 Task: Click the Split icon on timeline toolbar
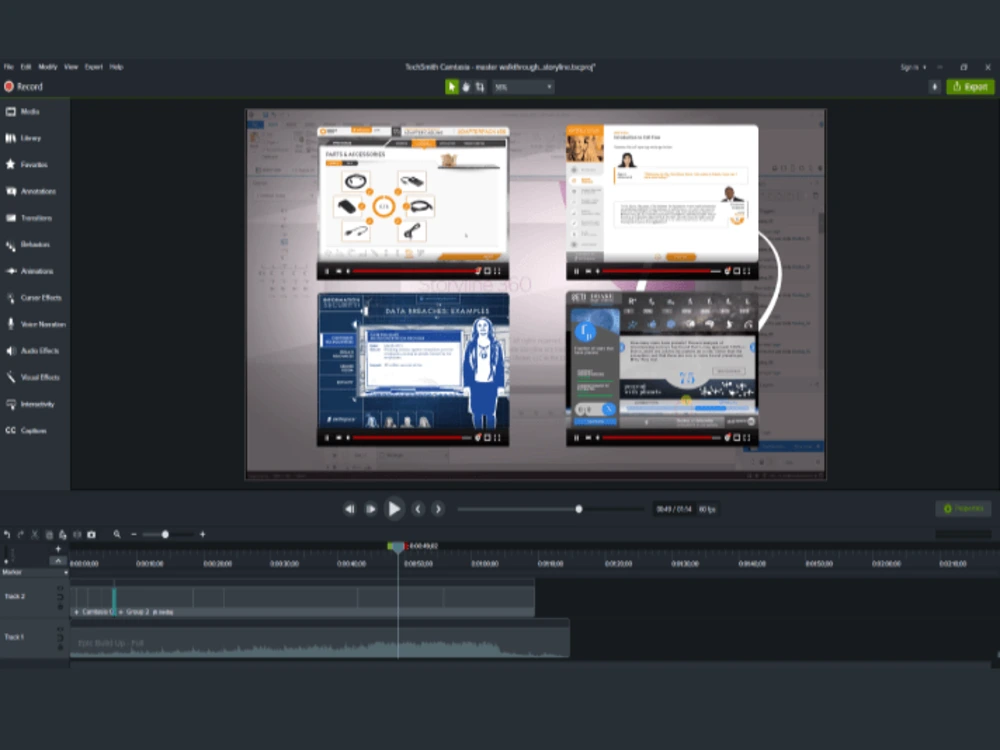(x=77, y=534)
